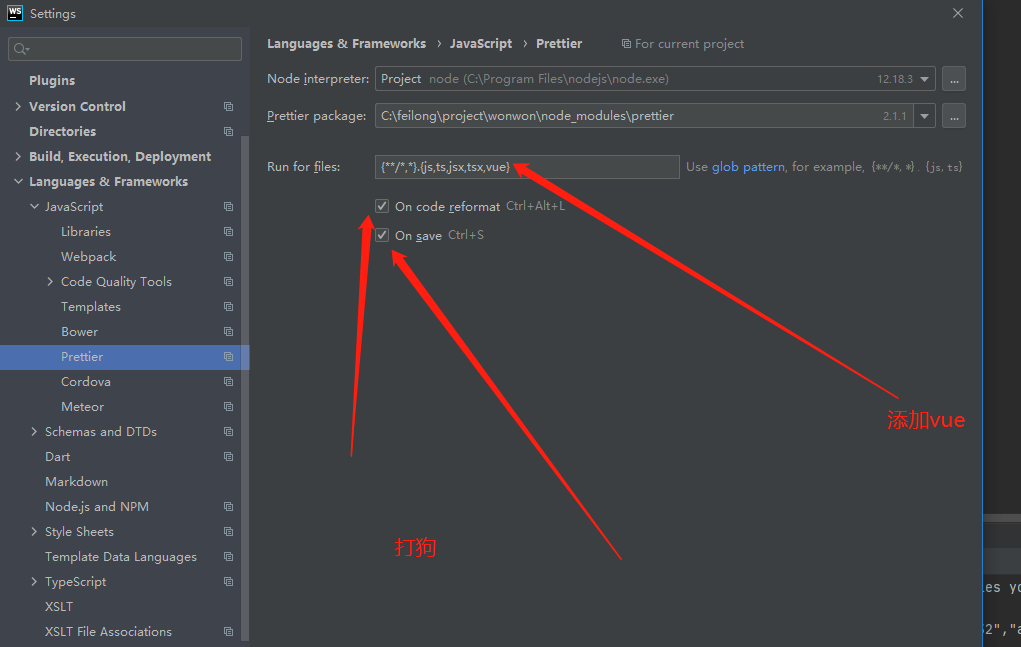Click project-level icon beside Libraries
This screenshot has height=647, width=1021.
(x=229, y=232)
